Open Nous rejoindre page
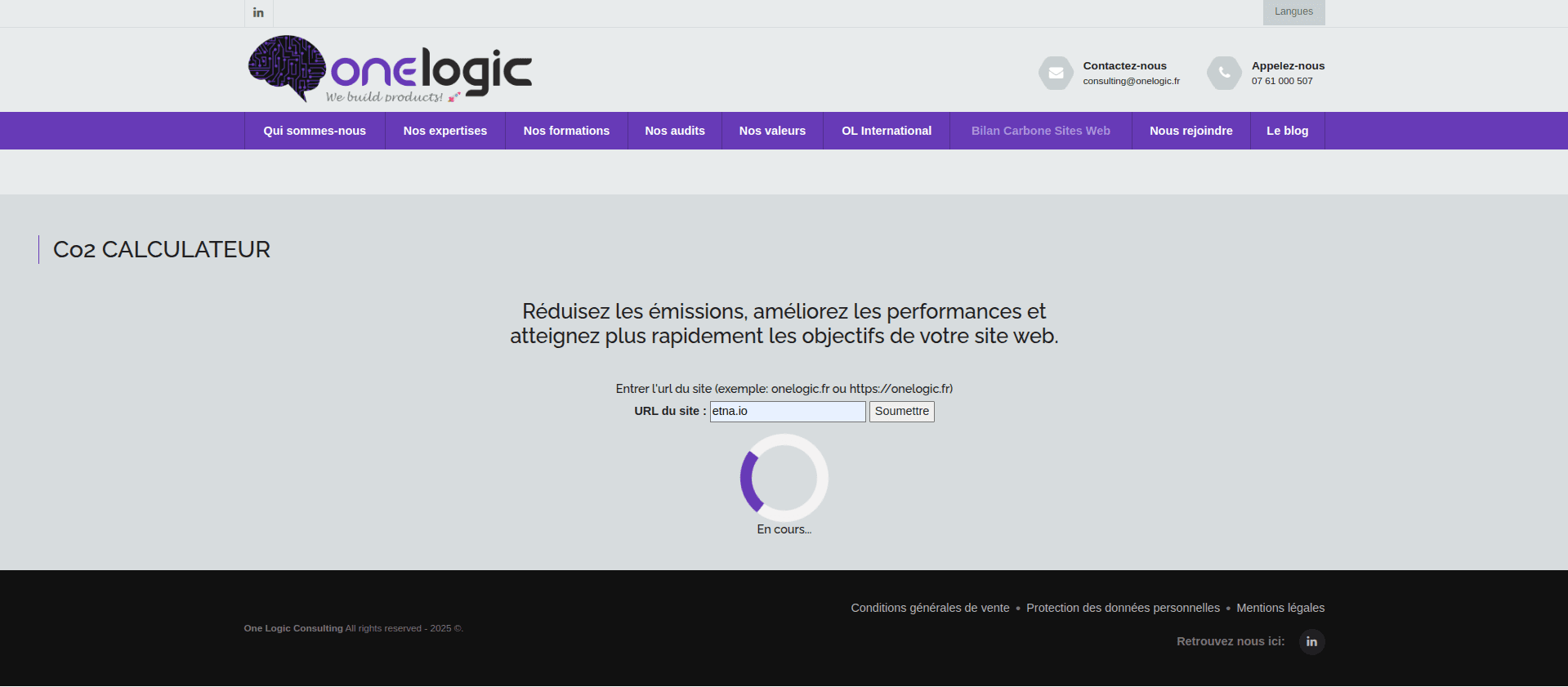Image resolution: width=1568 pixels, height=687 pixels. pos(1191,131)
